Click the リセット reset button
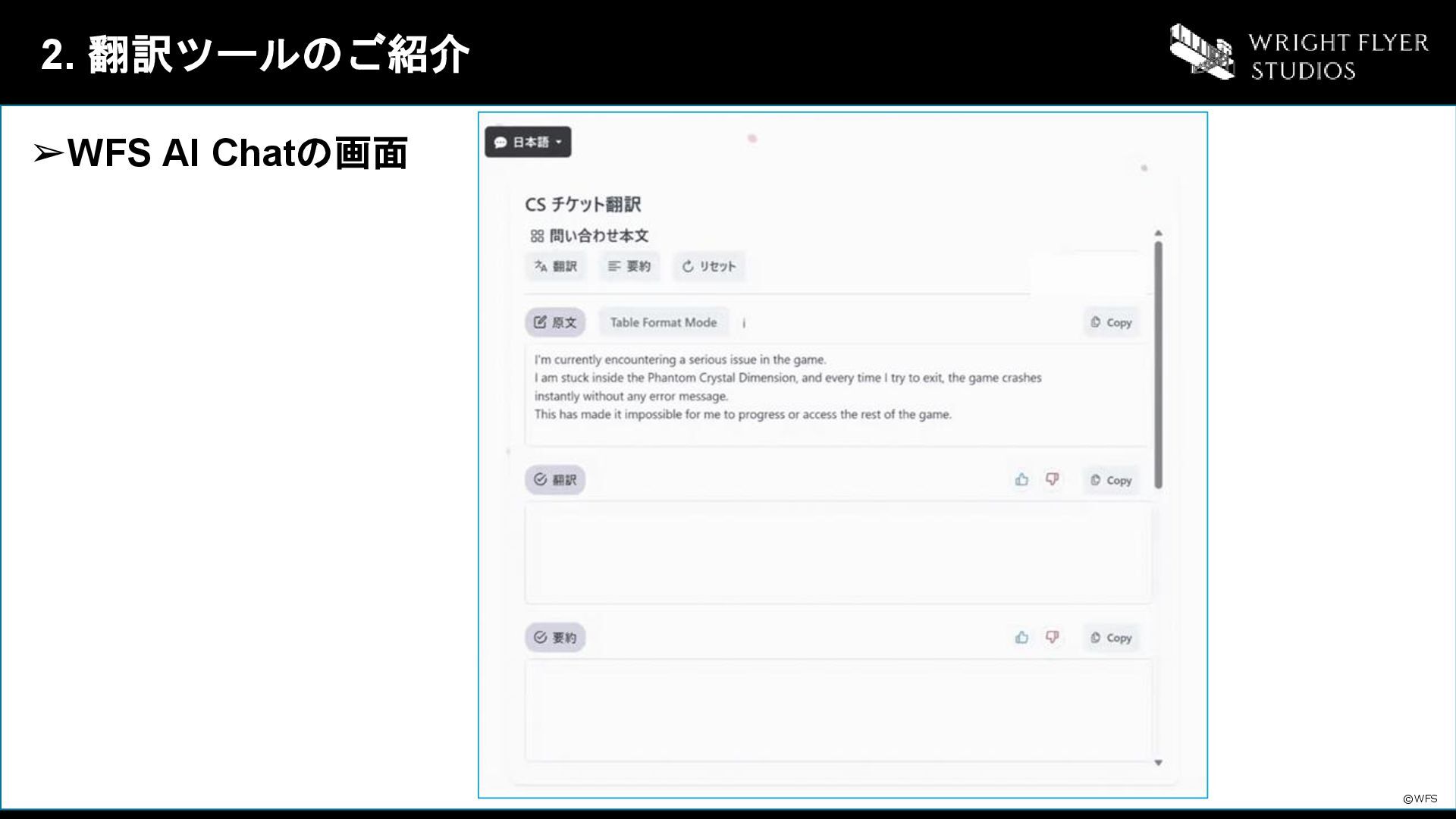This screenshot has width=1456, height=819. click(709, 266)
